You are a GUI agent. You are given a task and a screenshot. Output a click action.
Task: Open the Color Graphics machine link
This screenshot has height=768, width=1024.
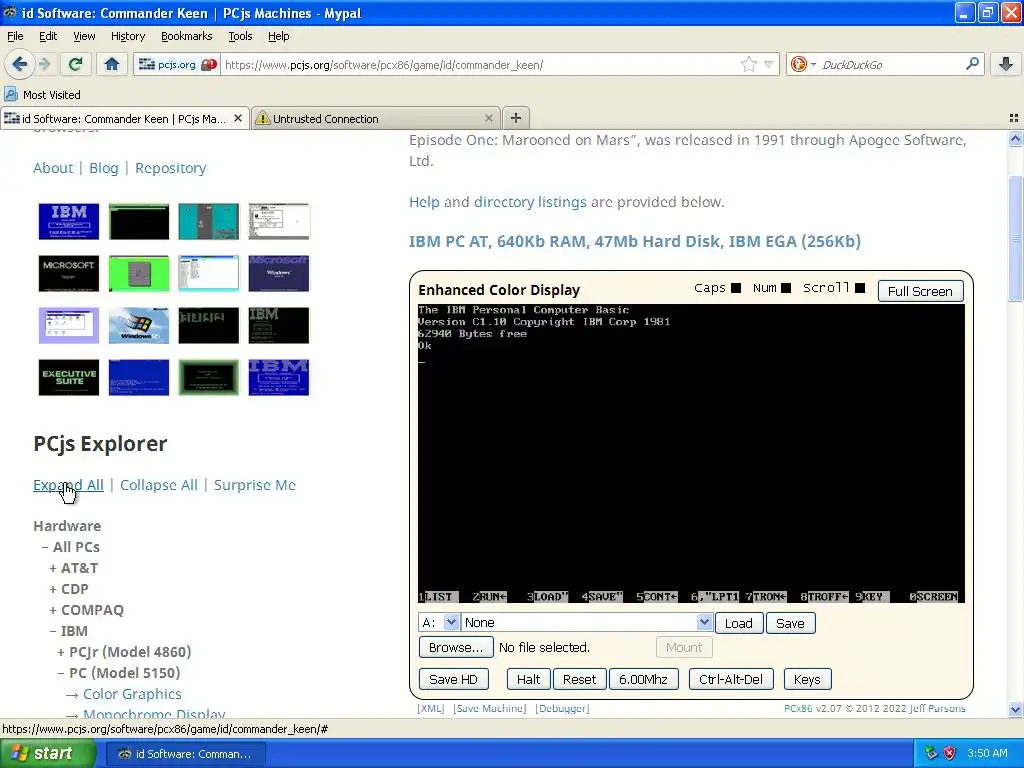click(x=132, y=694)
